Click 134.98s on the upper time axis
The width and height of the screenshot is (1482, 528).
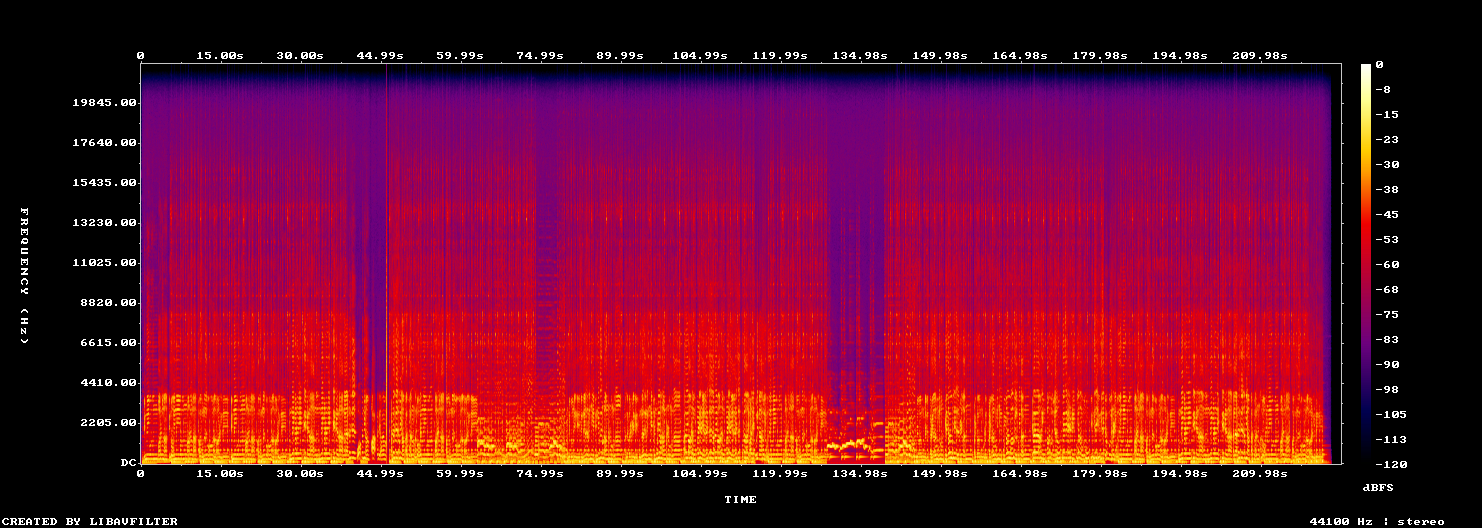(x=860, y=56)
